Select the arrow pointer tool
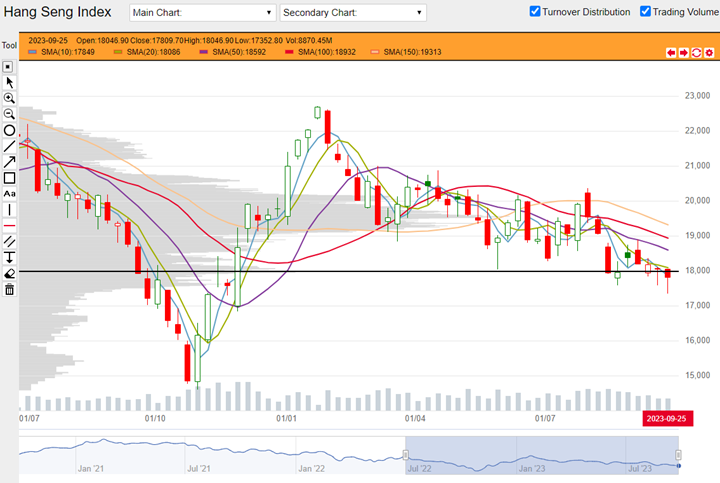Viewport: 720px width, 483px height. tap(9, 83)
